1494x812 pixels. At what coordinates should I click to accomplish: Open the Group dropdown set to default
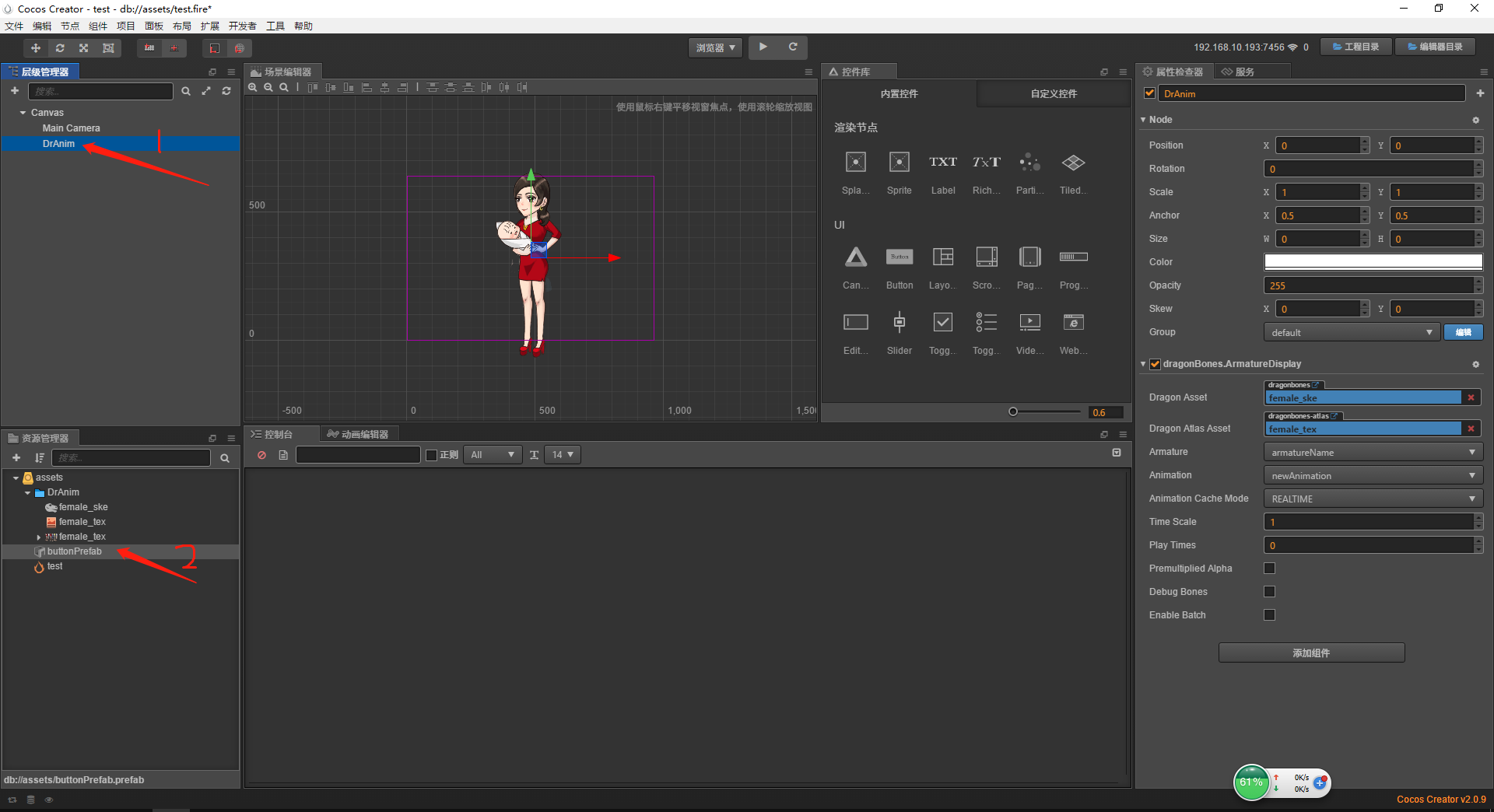tap(1352, 332)
